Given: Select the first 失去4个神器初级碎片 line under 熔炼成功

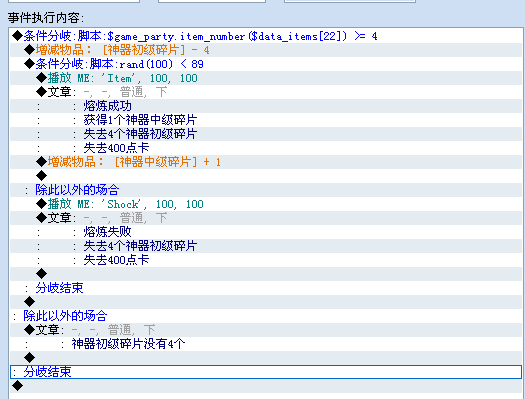Looking at the screenshot, I should 266,134.
